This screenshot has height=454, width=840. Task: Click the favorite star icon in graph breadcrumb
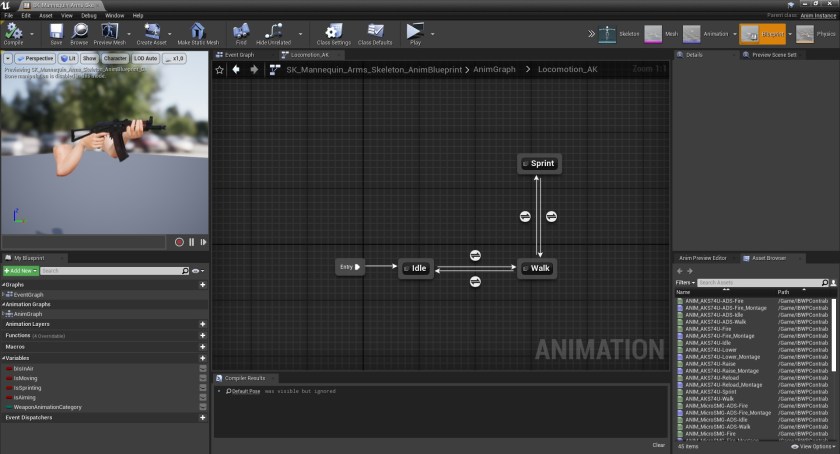point(220,70)
